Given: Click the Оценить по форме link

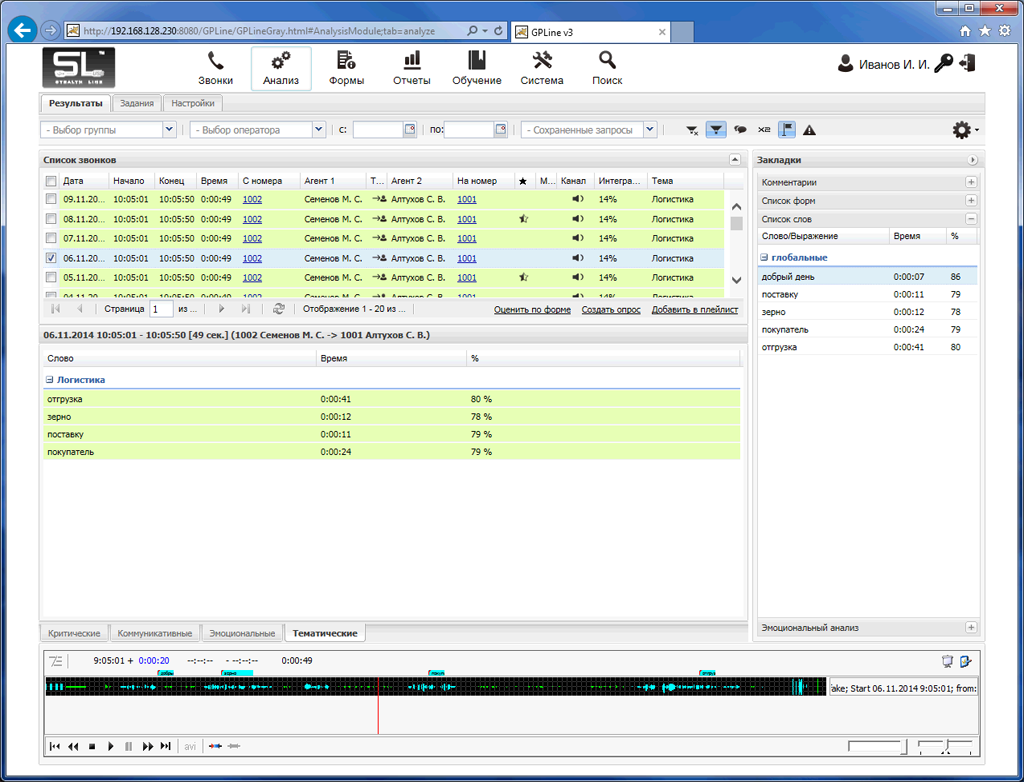Looking at the screenshot, I should 532,310.
